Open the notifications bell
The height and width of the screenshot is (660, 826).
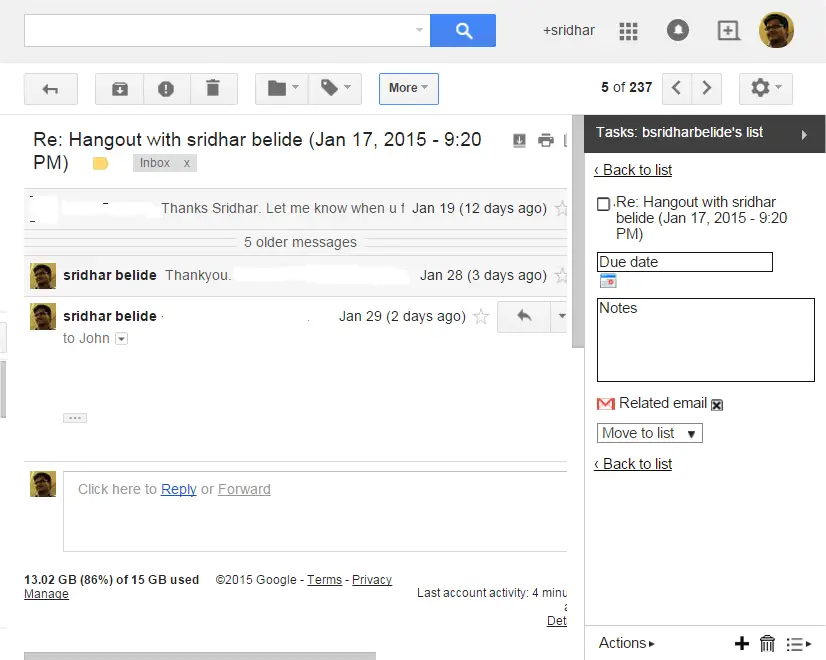pos(677,30)
